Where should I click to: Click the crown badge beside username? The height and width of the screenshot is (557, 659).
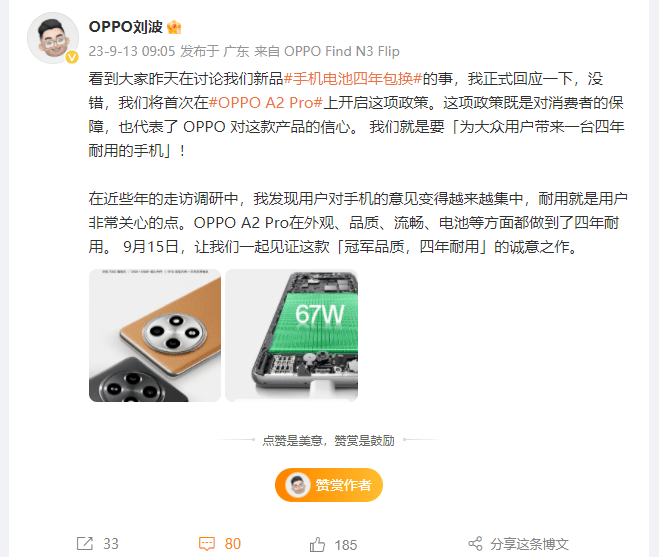pos(174,27)
